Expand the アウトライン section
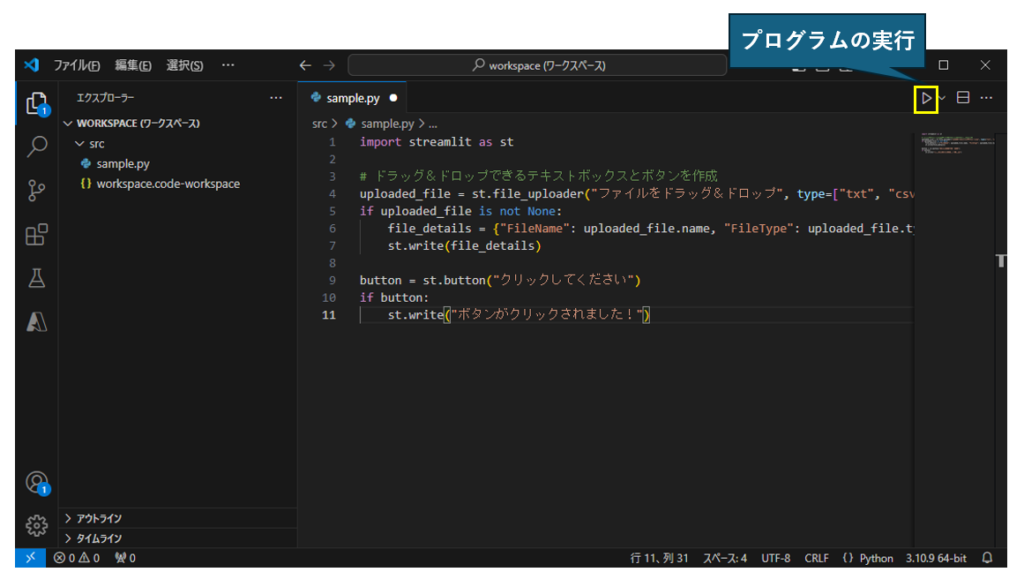This screenshot has width=1024, height=587. click(98, 518)
